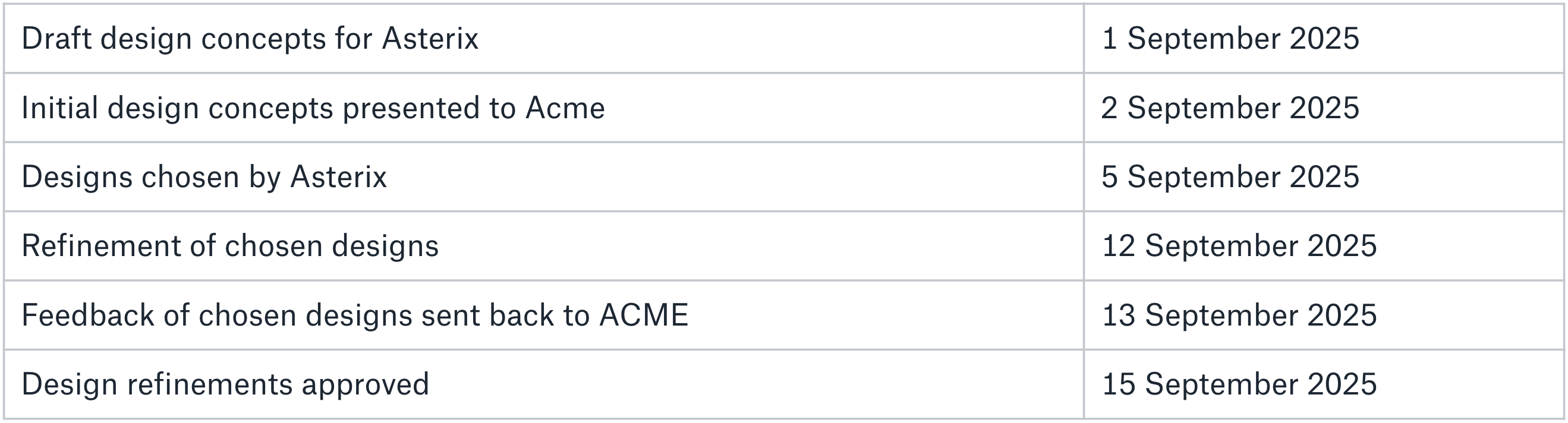Click 'Asterix' in the Draft design concepts row
The width and height of the screenshot is (1568, 423).
tap(430, 39)
